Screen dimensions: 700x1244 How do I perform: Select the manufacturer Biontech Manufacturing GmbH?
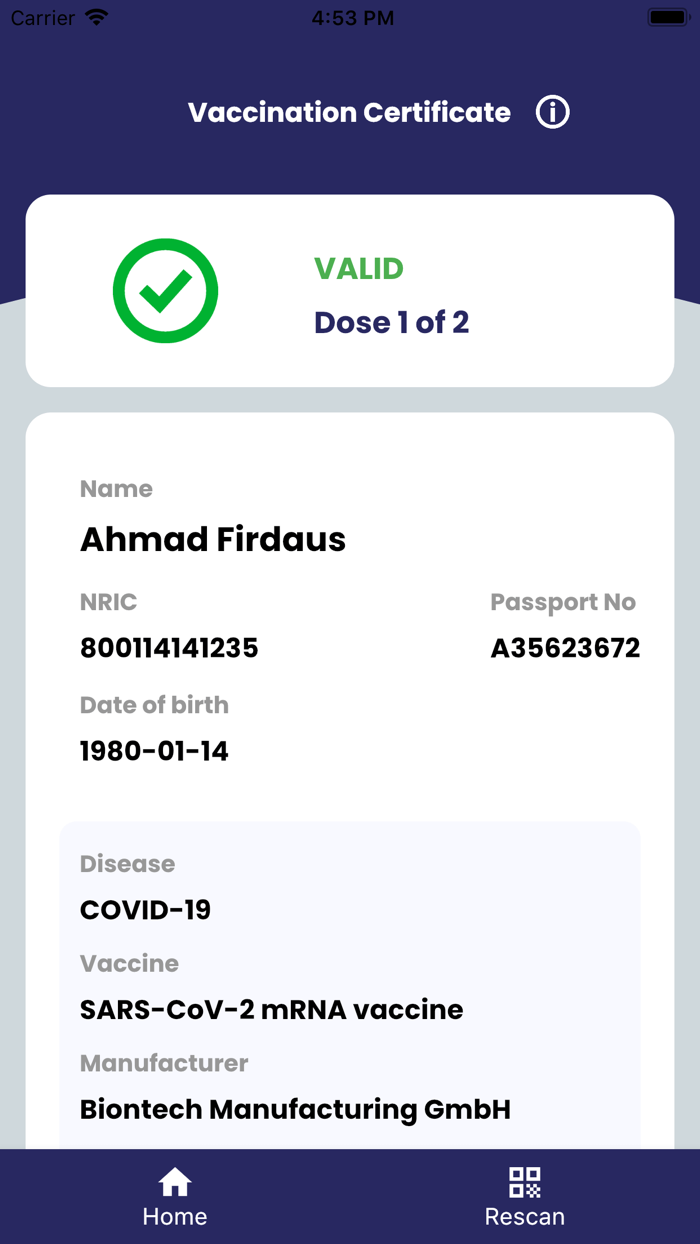pyautogui.click(x=295, y=1109)
